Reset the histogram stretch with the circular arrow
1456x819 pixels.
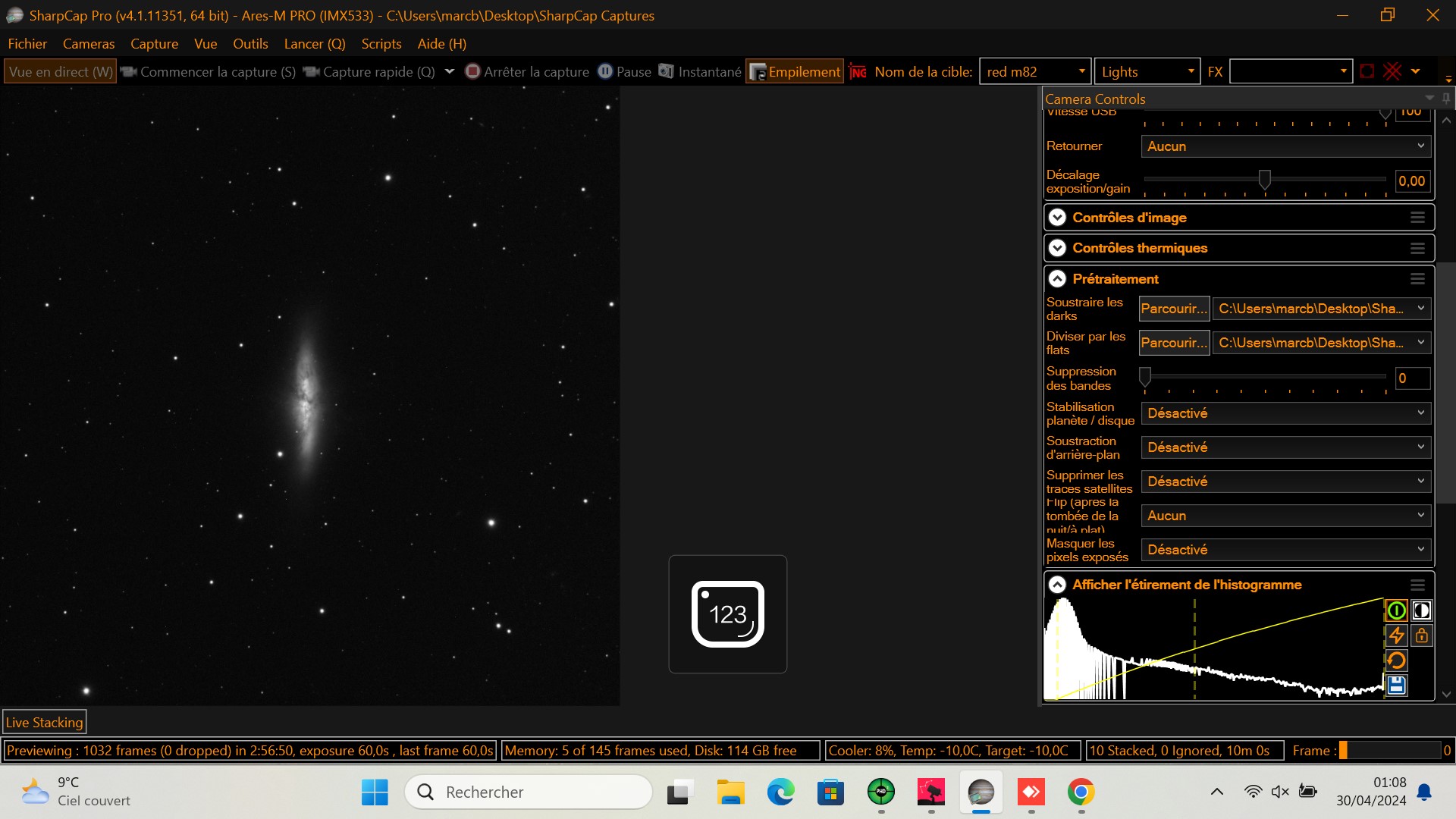1396,661
